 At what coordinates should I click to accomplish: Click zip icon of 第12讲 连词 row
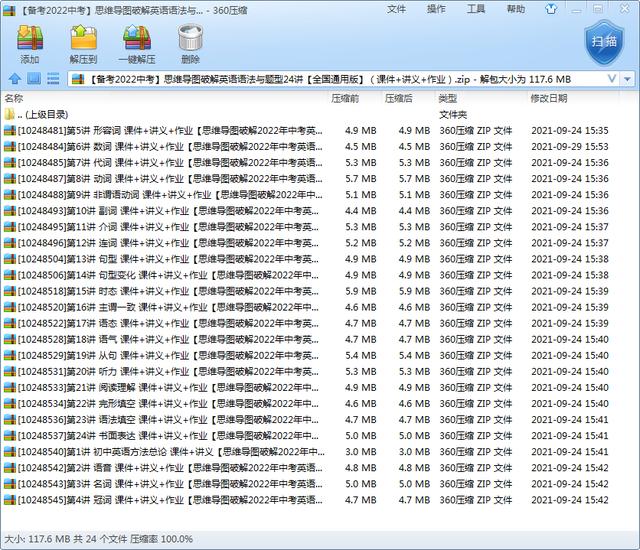point(9,243)
